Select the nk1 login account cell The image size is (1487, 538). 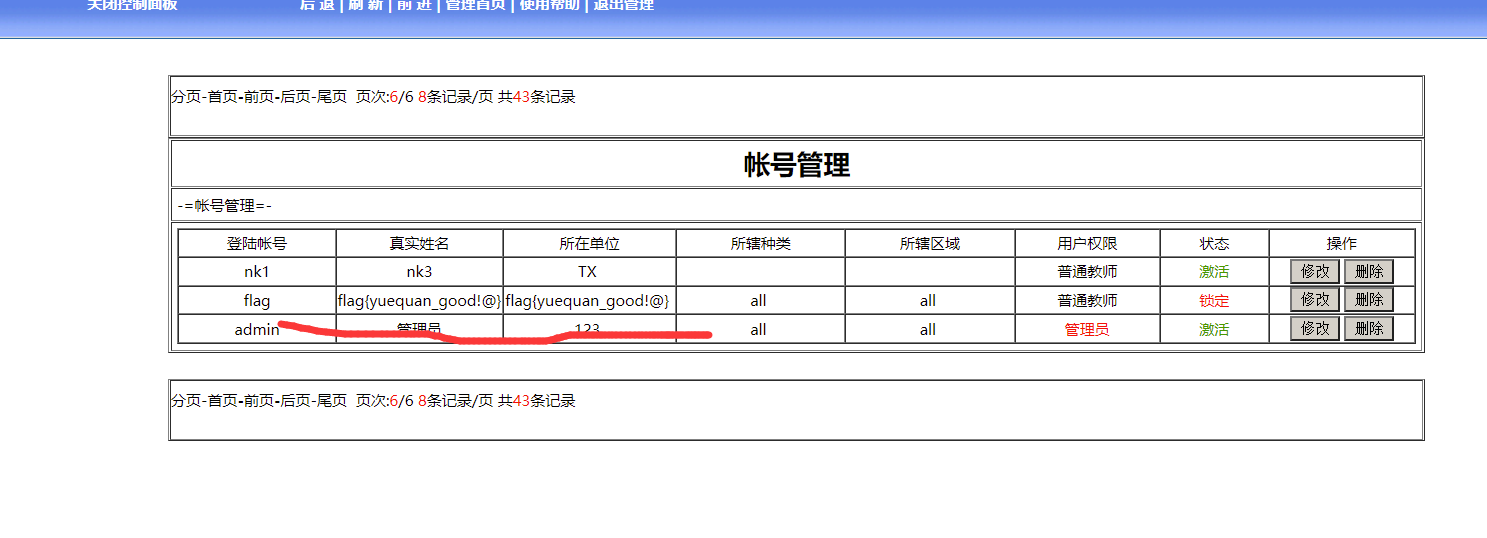point(257,272)
